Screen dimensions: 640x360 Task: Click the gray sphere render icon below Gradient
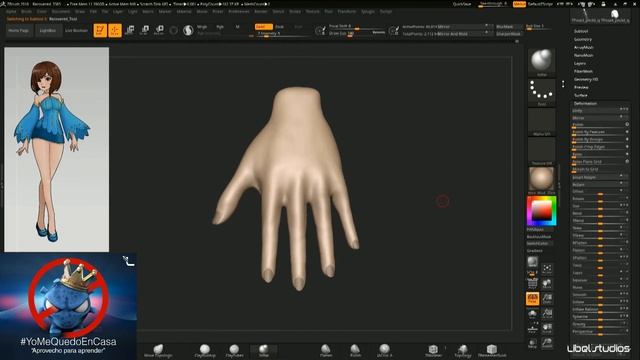click(532, 262)
